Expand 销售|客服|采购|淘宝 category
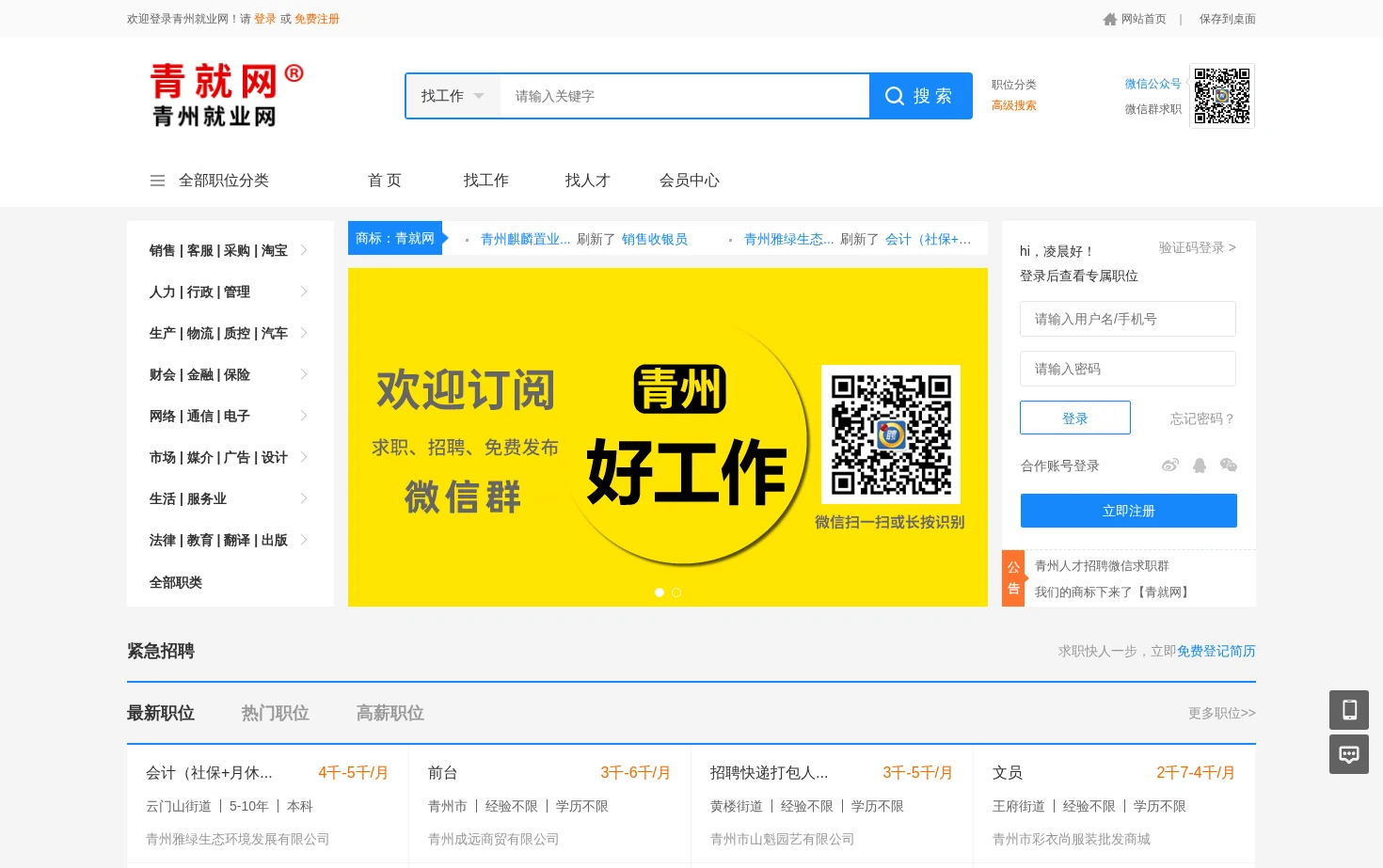1383x868 pixels. pos(230,250)
